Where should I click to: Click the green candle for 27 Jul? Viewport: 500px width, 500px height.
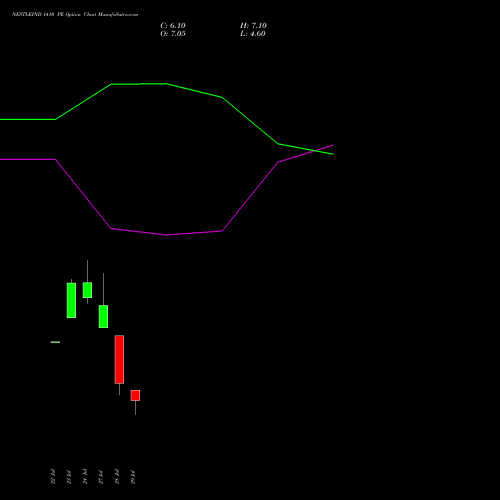coord(103,316)
